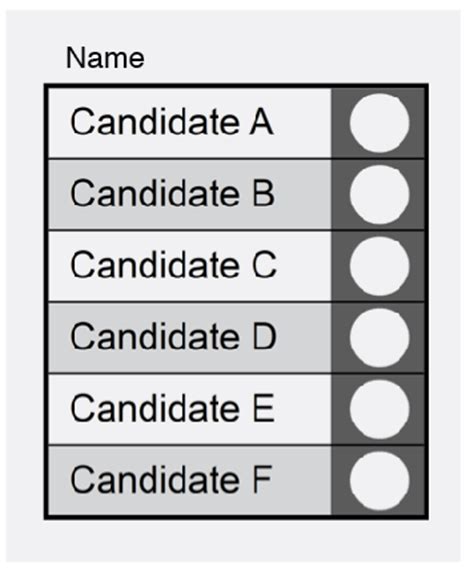Click the Candidate C name label
Viewport: 474px width, 579px height.
point(174,265)
